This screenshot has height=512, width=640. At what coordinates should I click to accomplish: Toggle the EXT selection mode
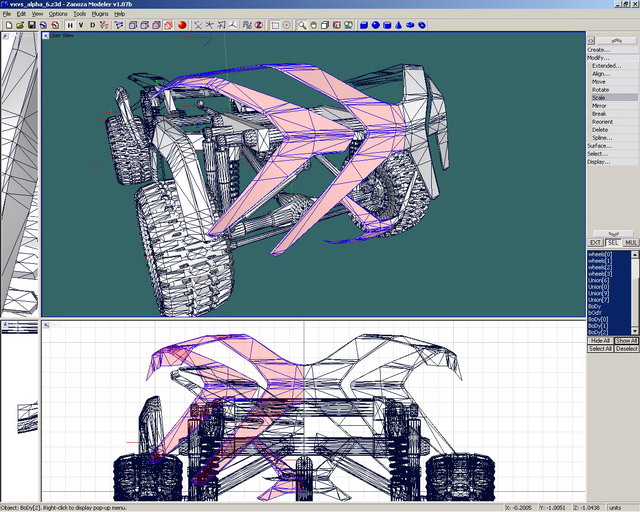click(595, 243)
